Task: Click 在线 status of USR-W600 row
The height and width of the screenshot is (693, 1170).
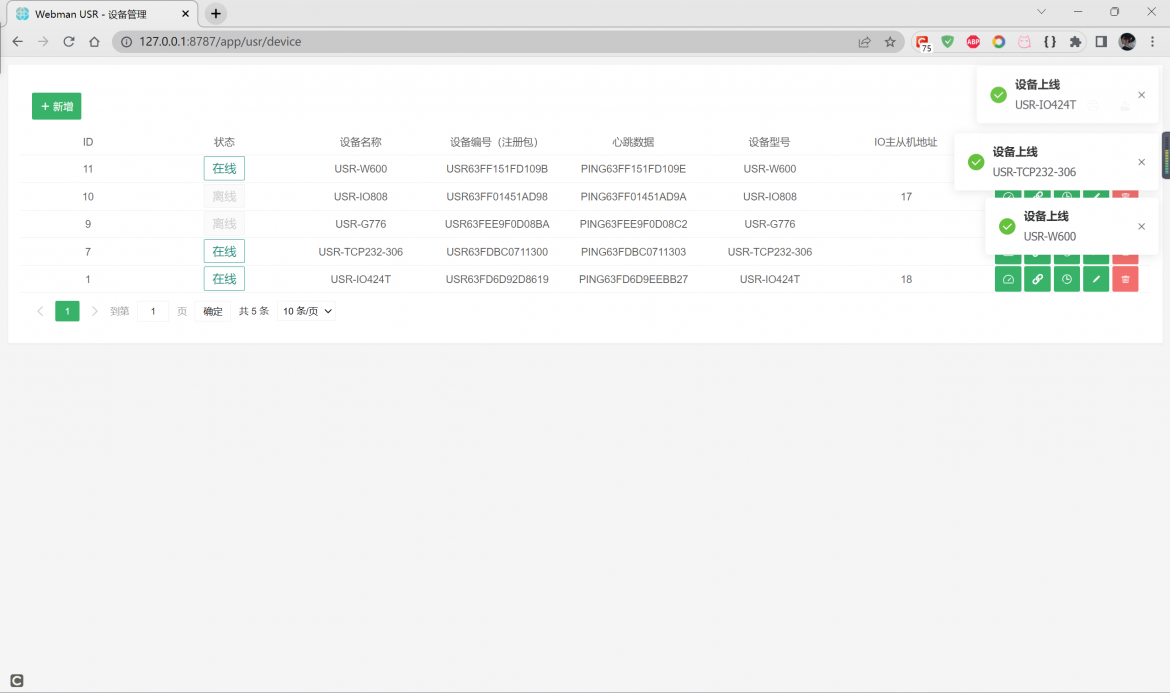Action: (224, 169)
